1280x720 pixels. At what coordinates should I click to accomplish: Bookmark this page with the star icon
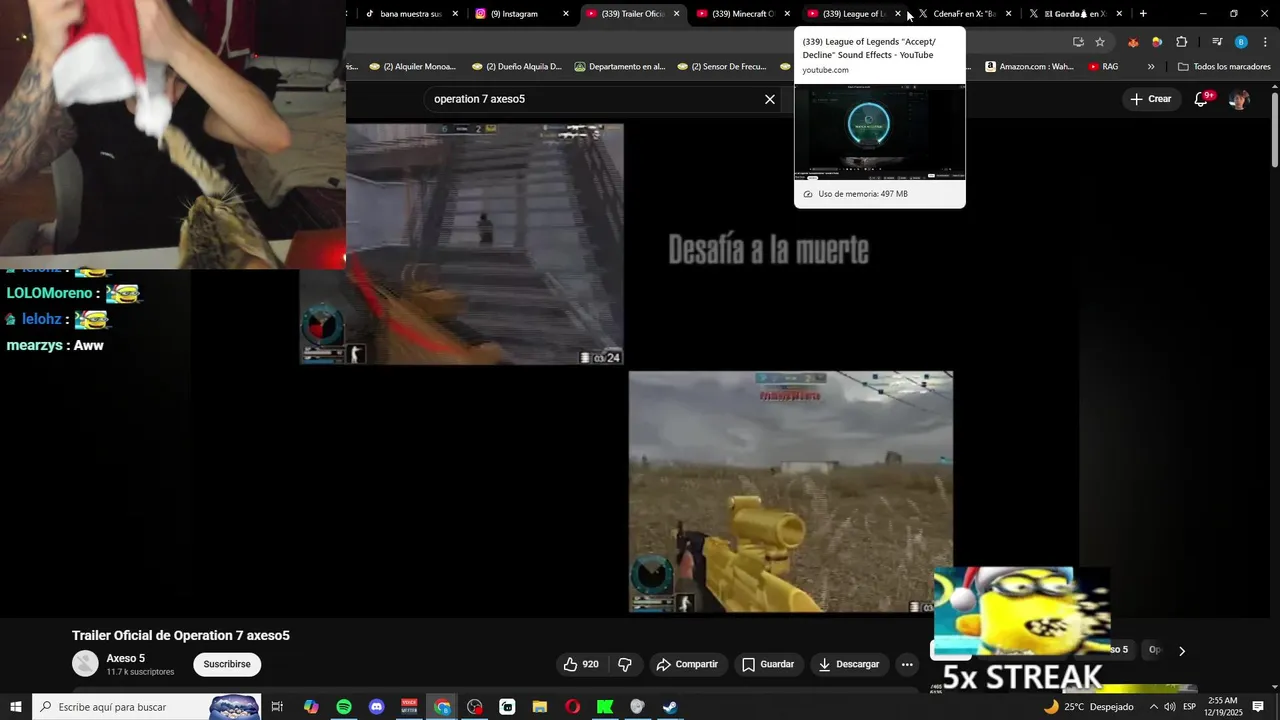click(1100, 42)
